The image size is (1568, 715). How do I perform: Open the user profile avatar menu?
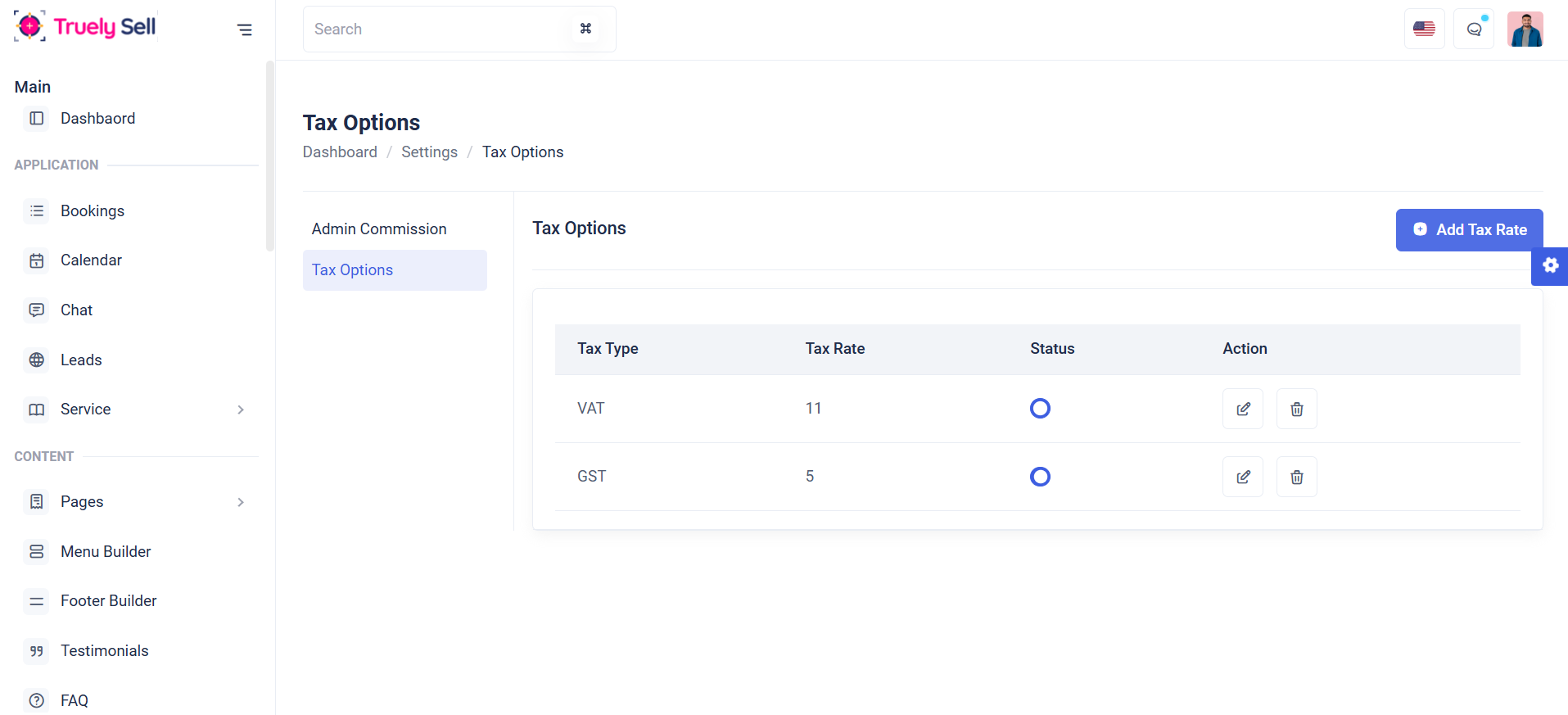coord(1525,29)
